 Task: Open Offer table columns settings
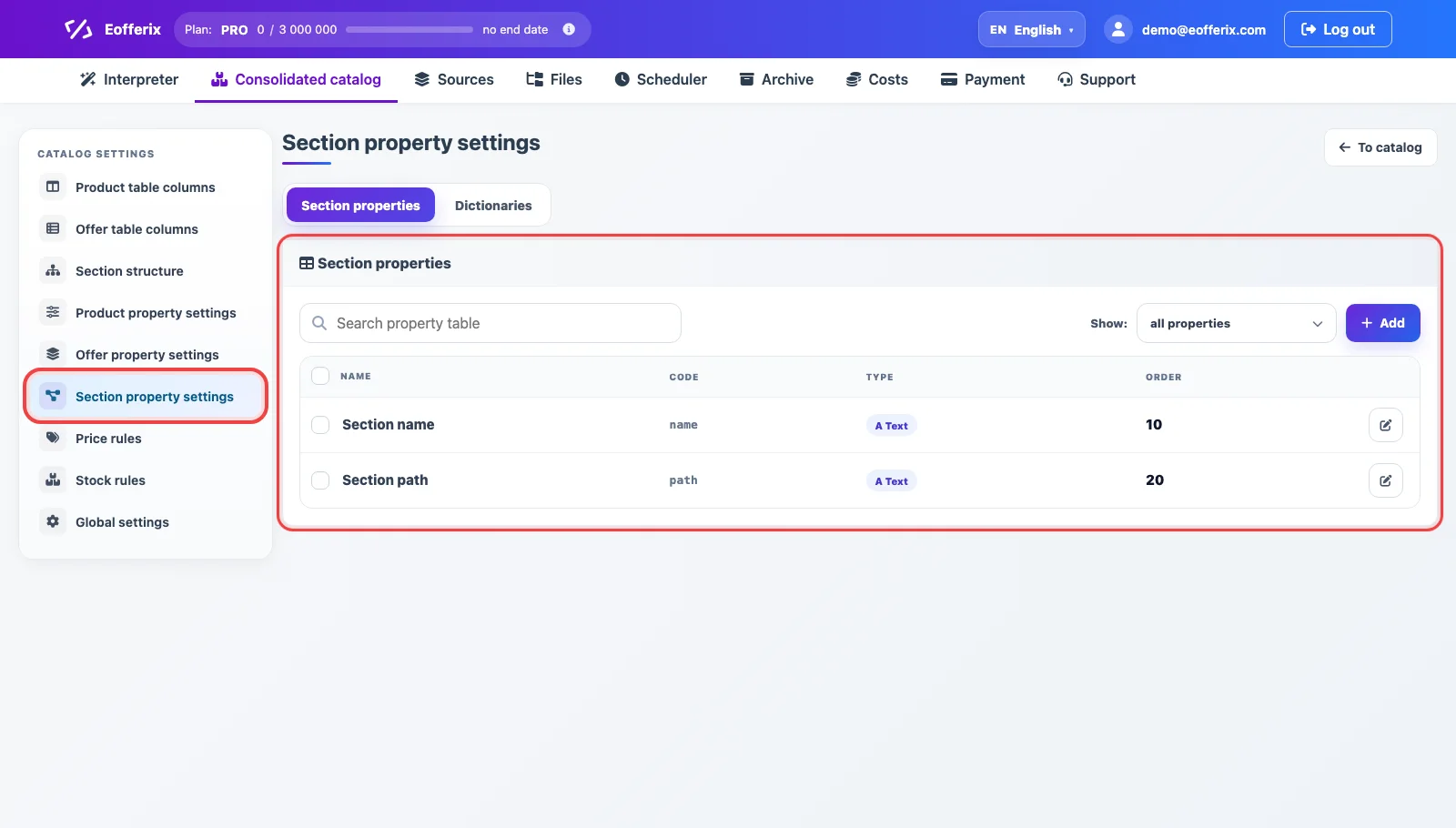click(146, 228)
